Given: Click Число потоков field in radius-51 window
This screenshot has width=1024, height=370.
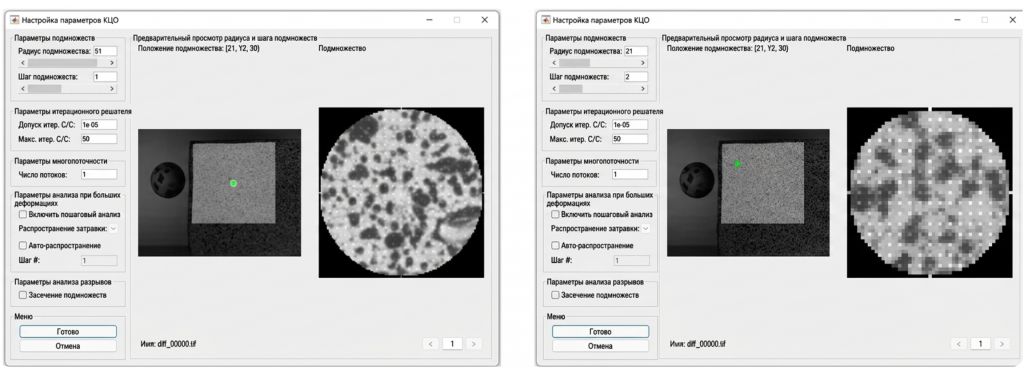Looking at the screenshot, I should tap(99, 174).
